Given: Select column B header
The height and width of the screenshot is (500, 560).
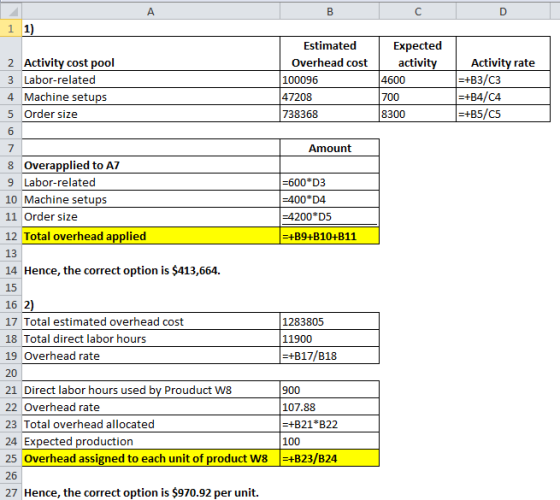Looking at the screenshot, I should (x=330, y=12).
